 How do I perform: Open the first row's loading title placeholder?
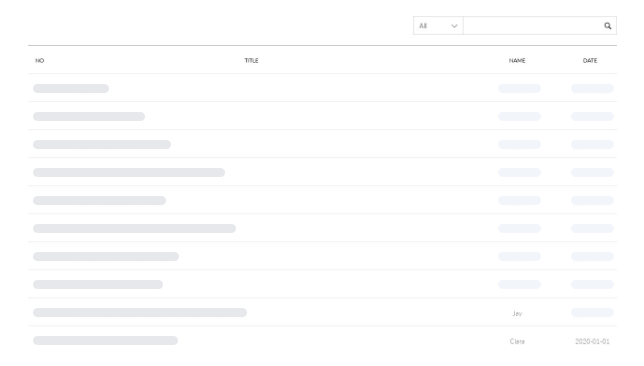[x=71, y=88]
